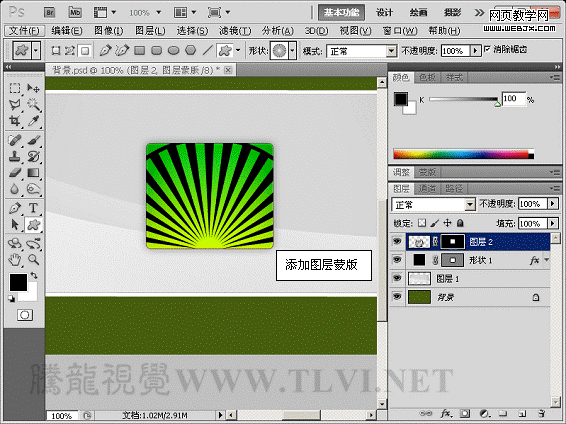Swap foreground and background colors
Viewport: 566px width, 424px height.
(34, 276)
